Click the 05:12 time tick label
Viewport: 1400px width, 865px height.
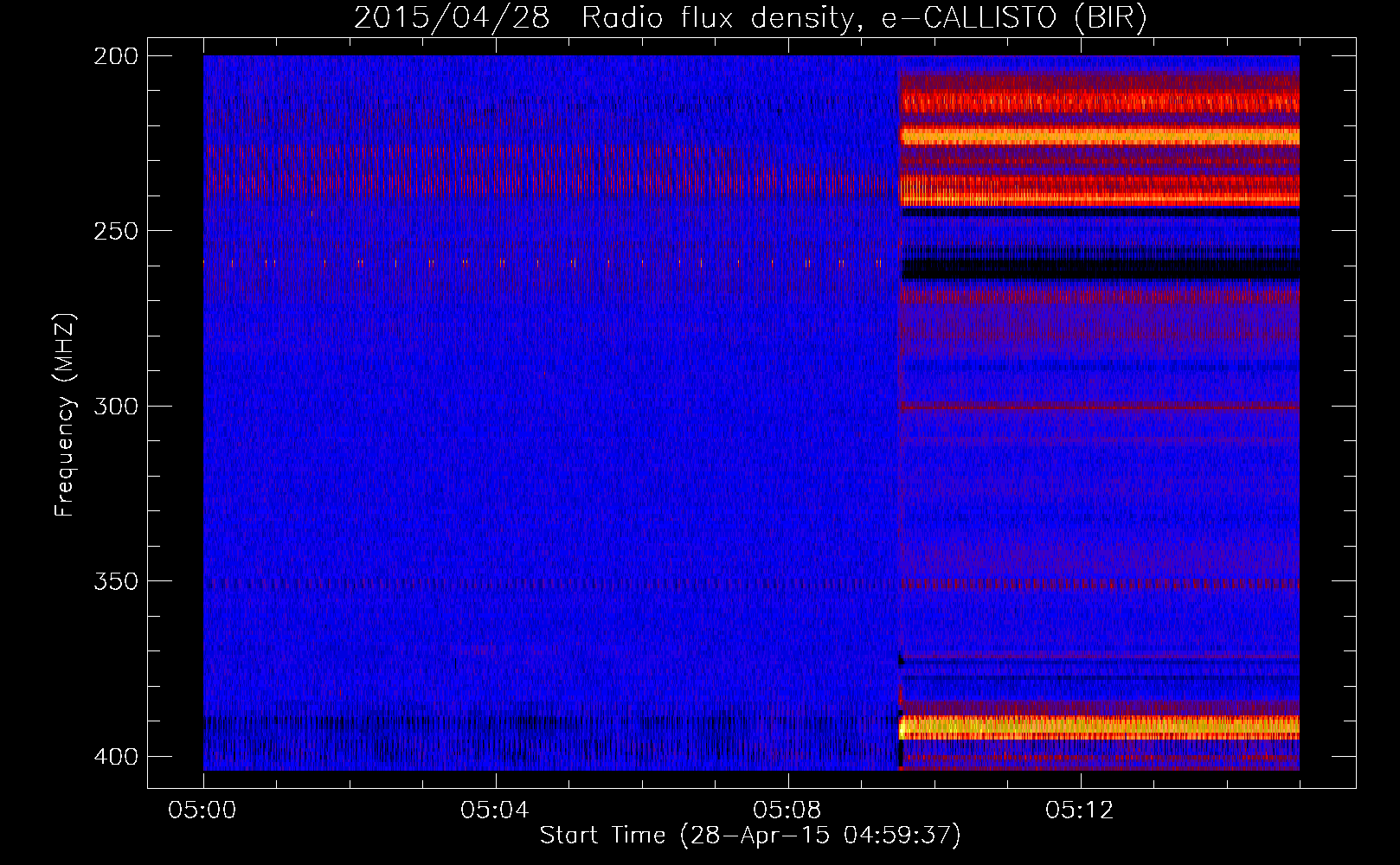point(1080,811)
